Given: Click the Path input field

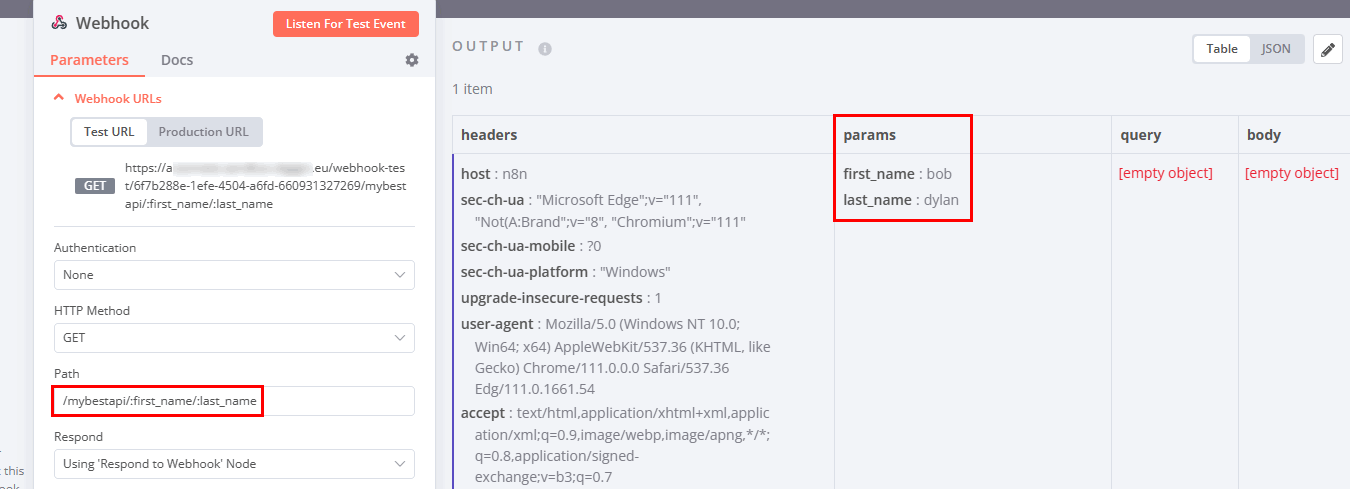Looking at the screenshot, I should (234, 401).
